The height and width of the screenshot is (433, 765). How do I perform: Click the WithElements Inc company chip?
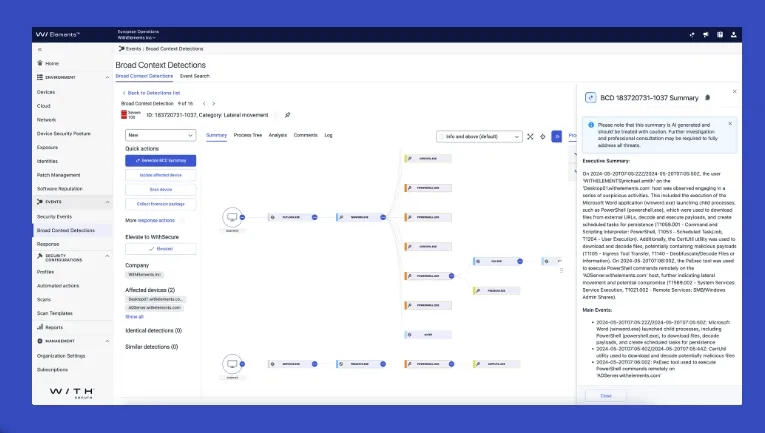(144, 275)
